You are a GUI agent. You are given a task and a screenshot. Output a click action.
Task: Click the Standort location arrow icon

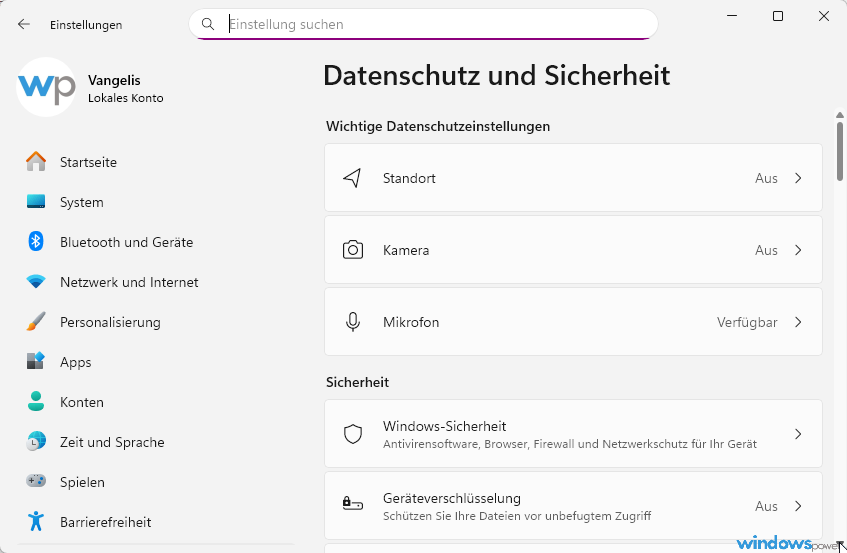[x=353, y=178]
